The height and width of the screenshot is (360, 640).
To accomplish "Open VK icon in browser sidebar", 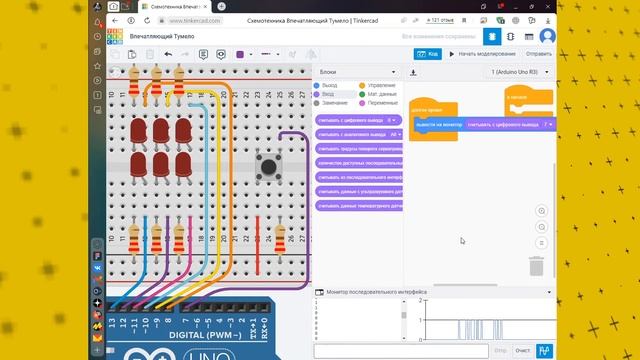I will pos(98,268).
